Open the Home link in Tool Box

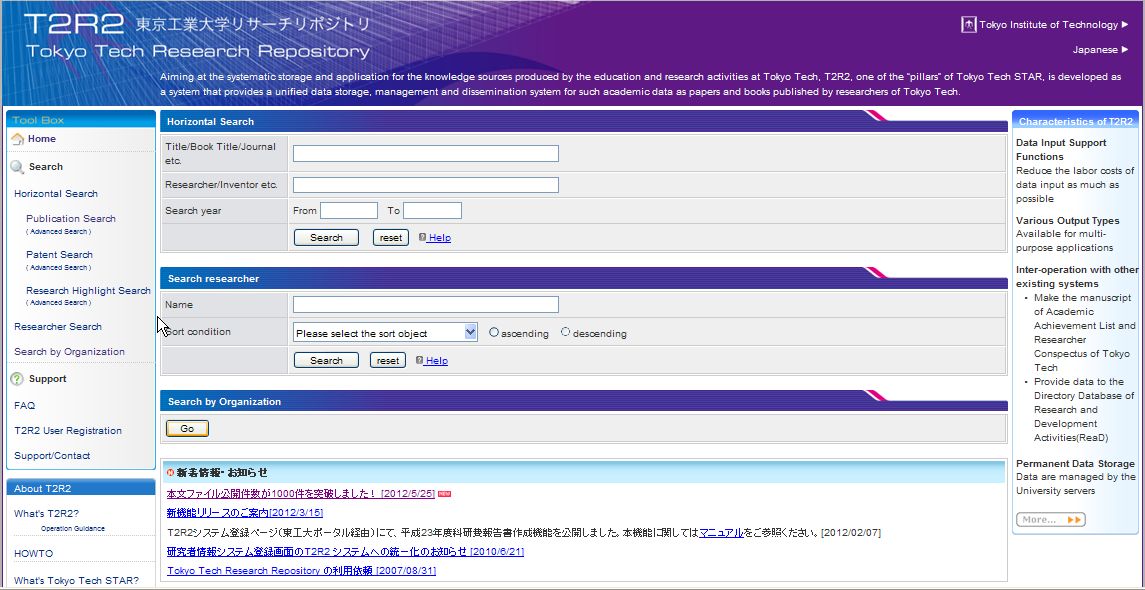[x=42, y=139]
